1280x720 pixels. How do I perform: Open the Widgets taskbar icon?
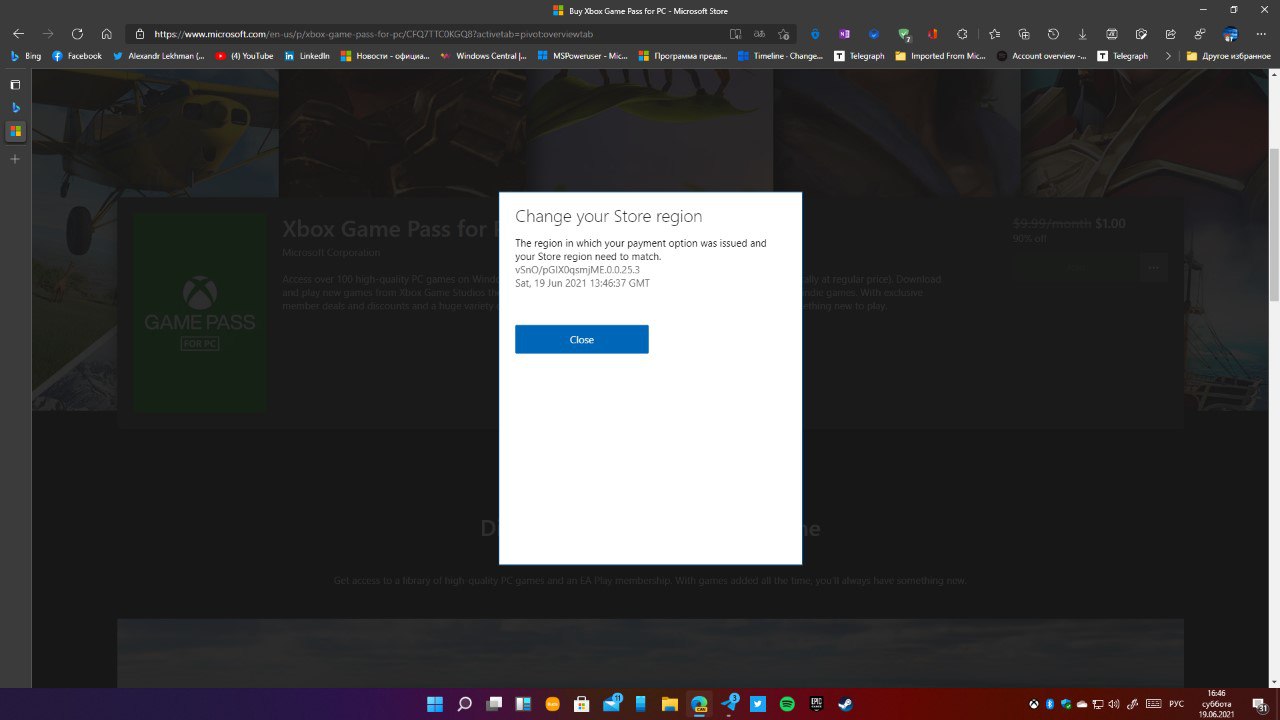523,704
